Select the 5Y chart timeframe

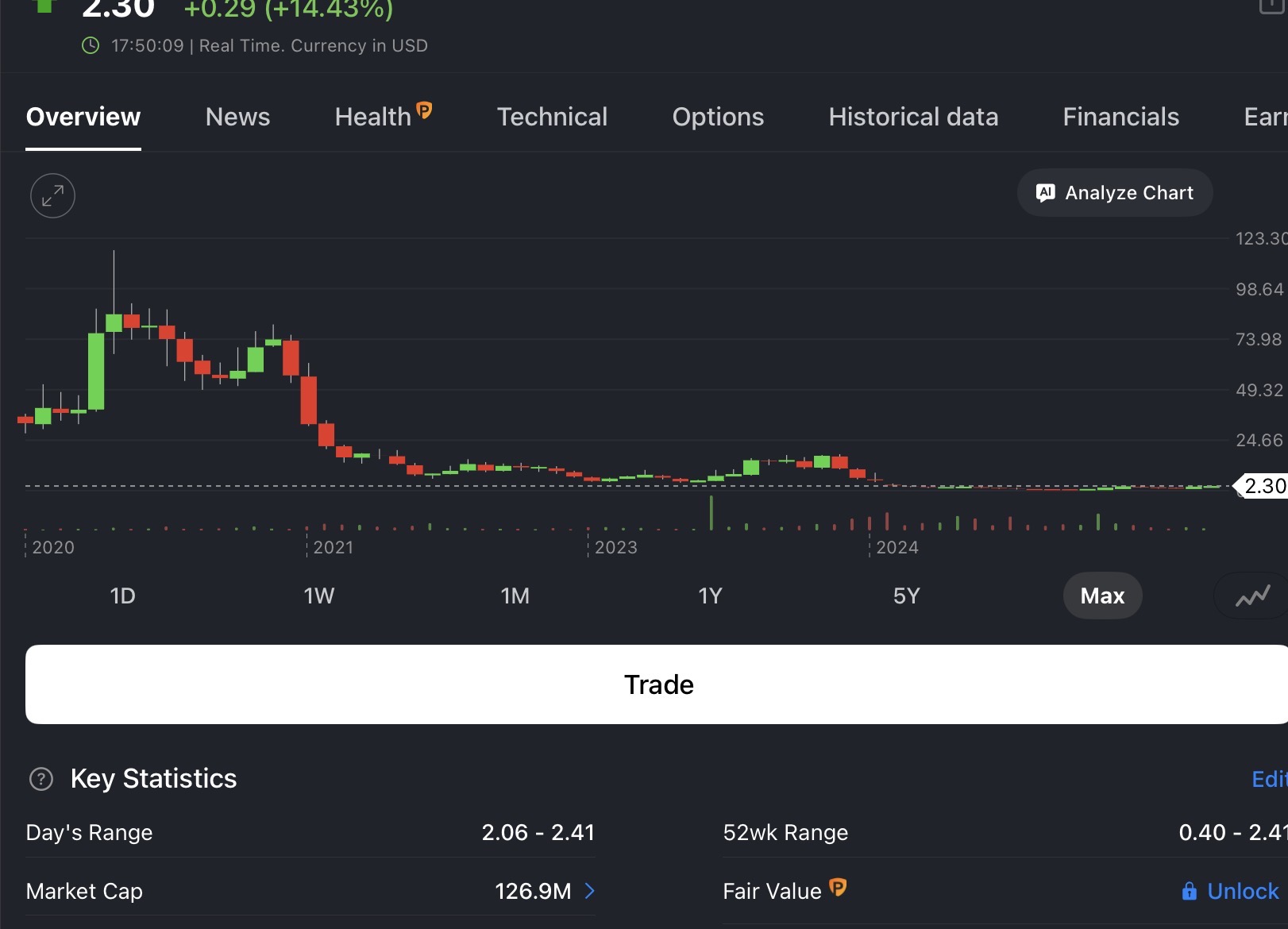click(906, 596)
